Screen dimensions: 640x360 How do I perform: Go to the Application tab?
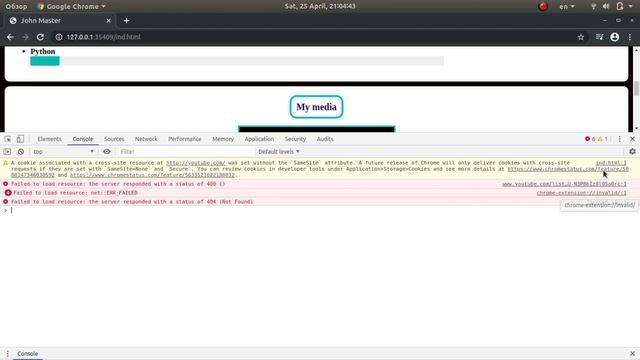pos(259,139)
